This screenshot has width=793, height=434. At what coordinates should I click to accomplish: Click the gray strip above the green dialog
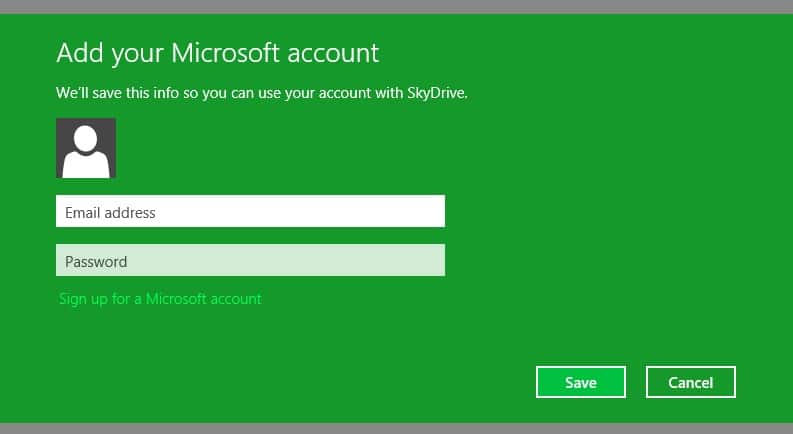(x=396, y=6)
